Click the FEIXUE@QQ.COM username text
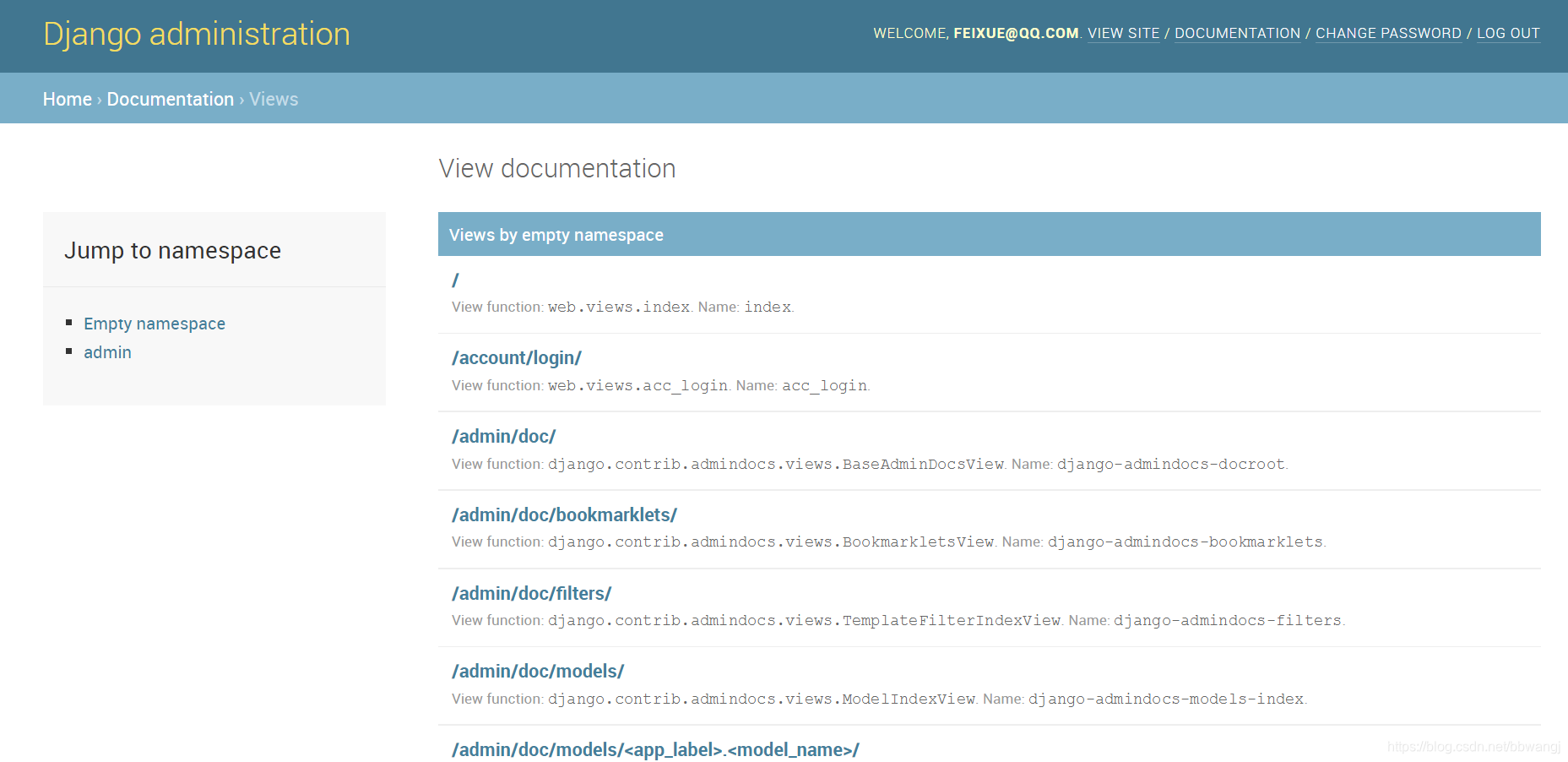The image size is (1568, 762). 1015,34
